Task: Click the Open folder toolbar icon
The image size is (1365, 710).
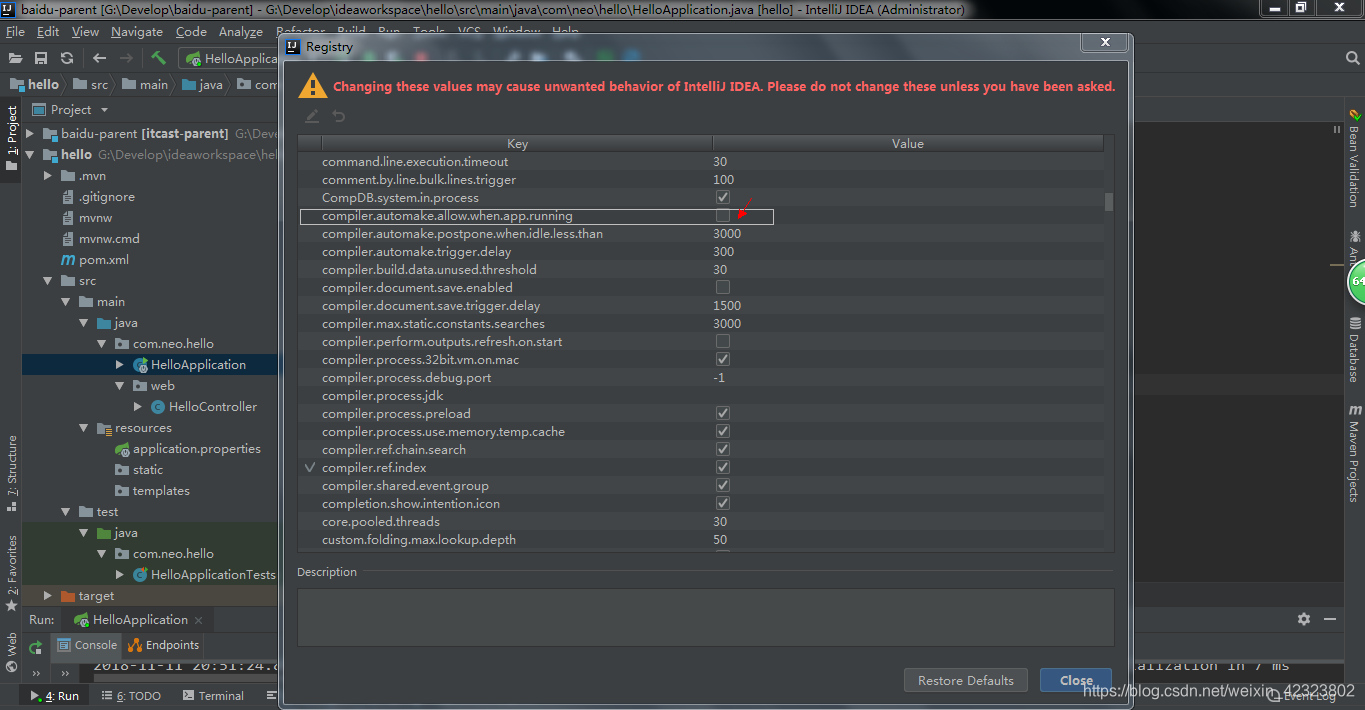Action: point(16,58)
